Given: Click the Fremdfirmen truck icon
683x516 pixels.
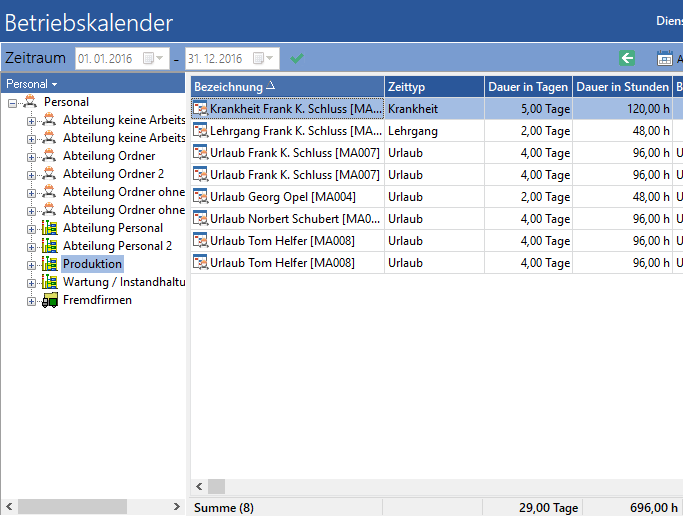Looking at the screenshot, I should (x=50, y=300).
